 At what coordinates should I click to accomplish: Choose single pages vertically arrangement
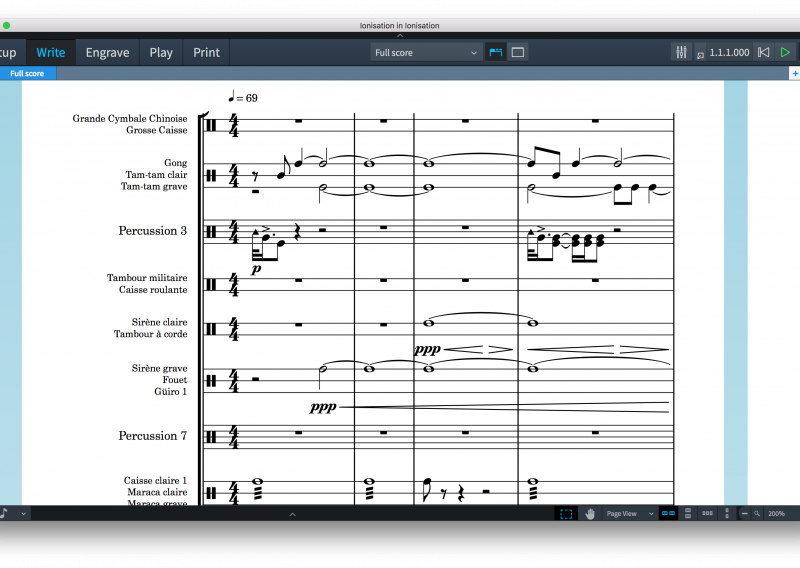[727, 513]
